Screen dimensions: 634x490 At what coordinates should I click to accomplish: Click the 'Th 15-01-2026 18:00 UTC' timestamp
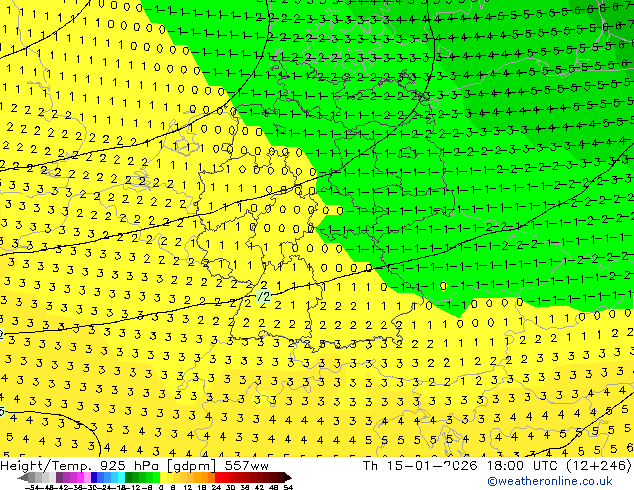pyautogui.click(x=461, y=465)
